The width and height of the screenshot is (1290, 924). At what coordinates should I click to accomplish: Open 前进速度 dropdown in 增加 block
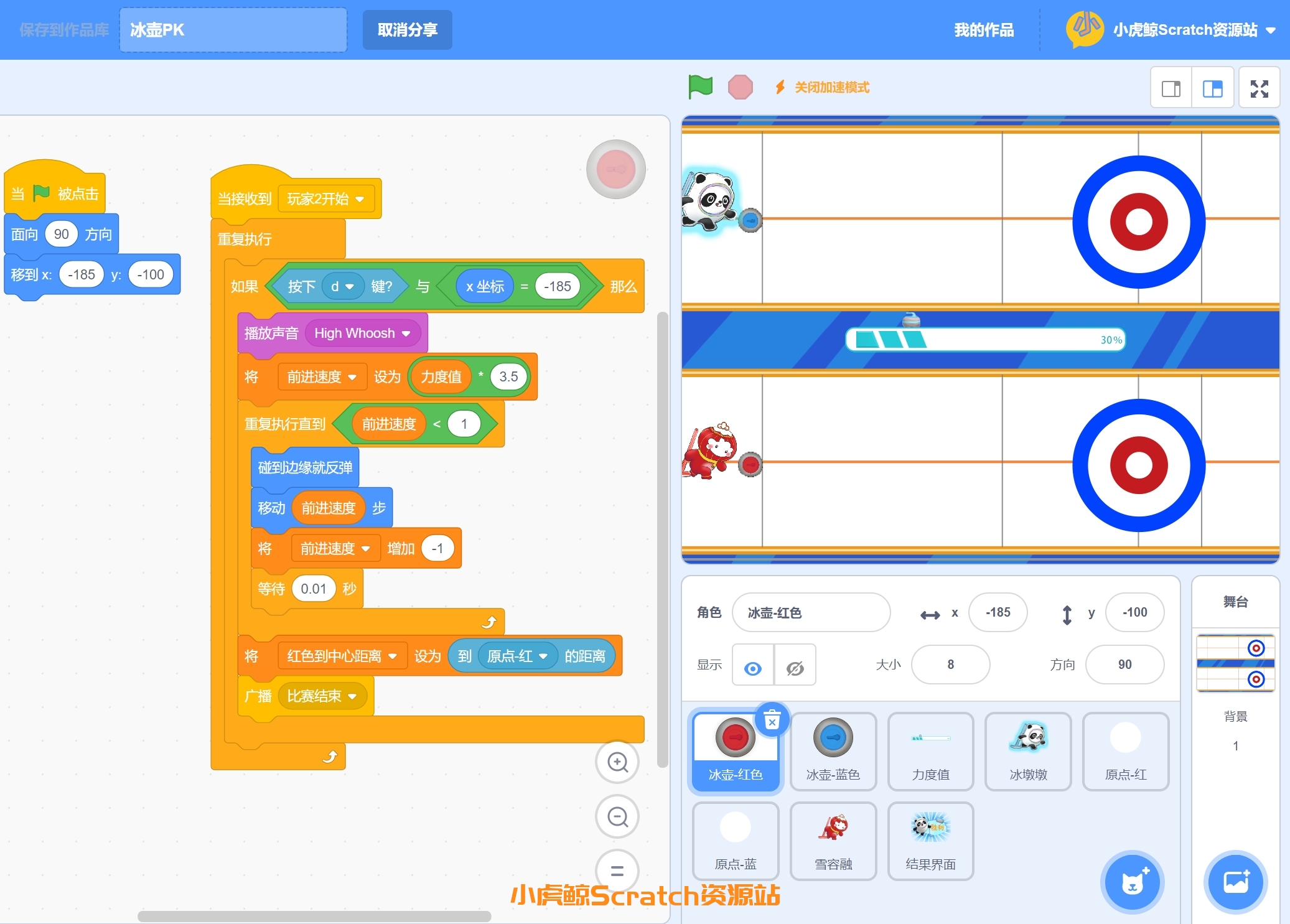[x=335, y=549]
